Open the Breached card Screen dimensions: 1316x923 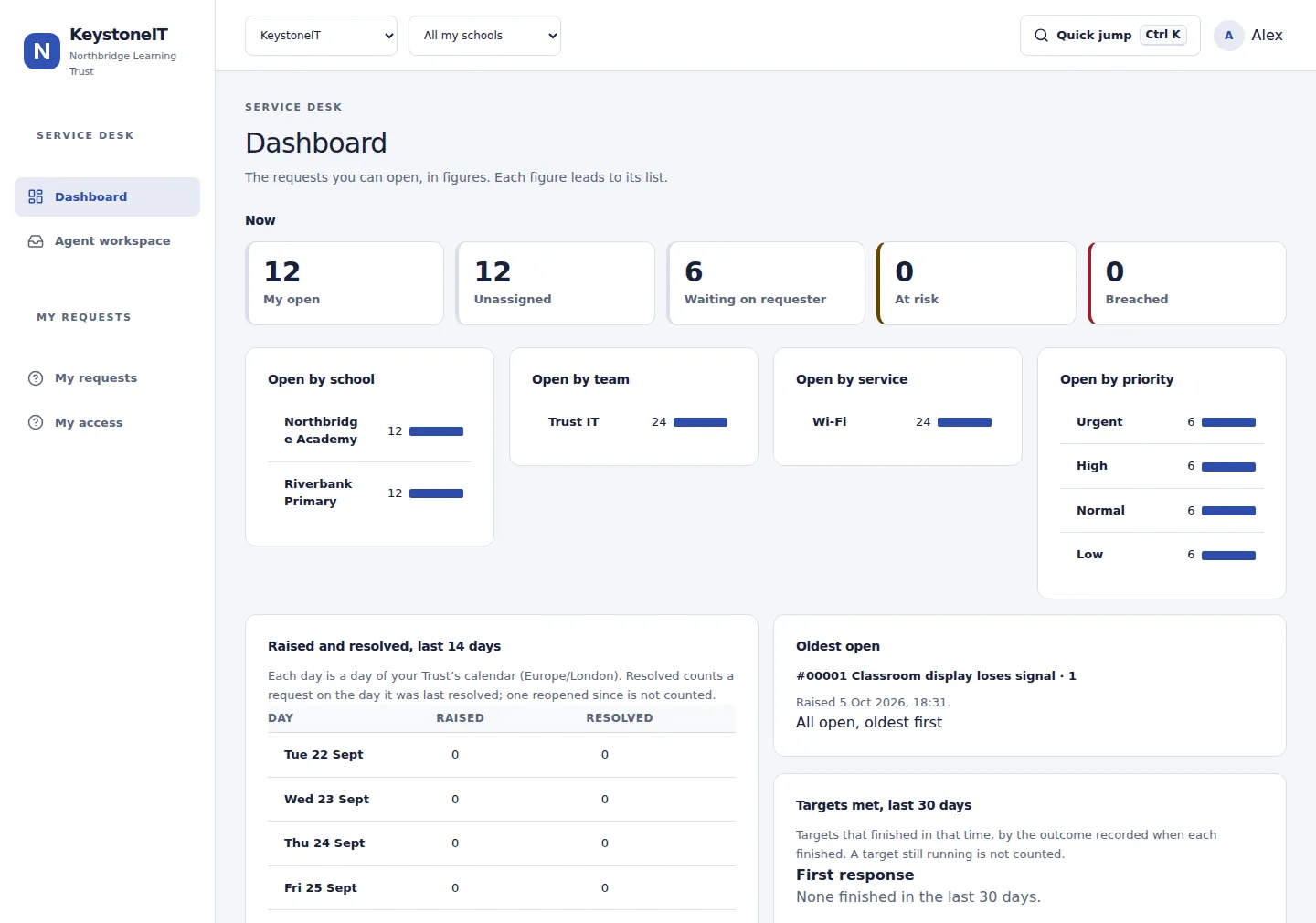click(x=1187, y=283)
